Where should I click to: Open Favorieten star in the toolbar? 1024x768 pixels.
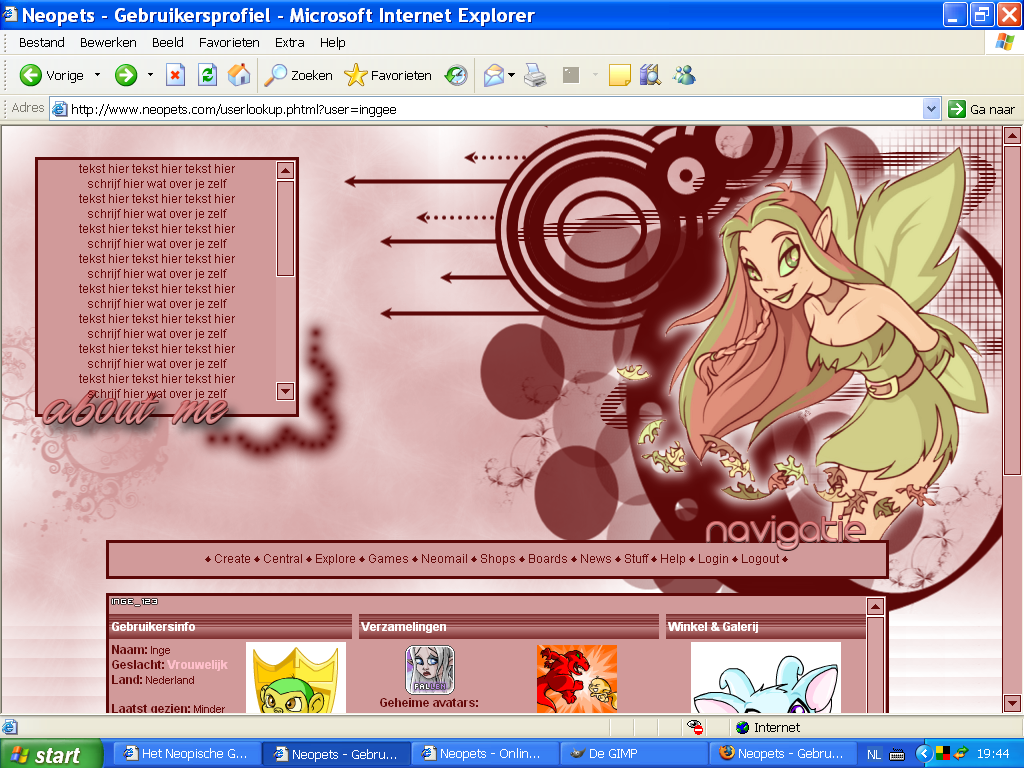tap(388, 75)
